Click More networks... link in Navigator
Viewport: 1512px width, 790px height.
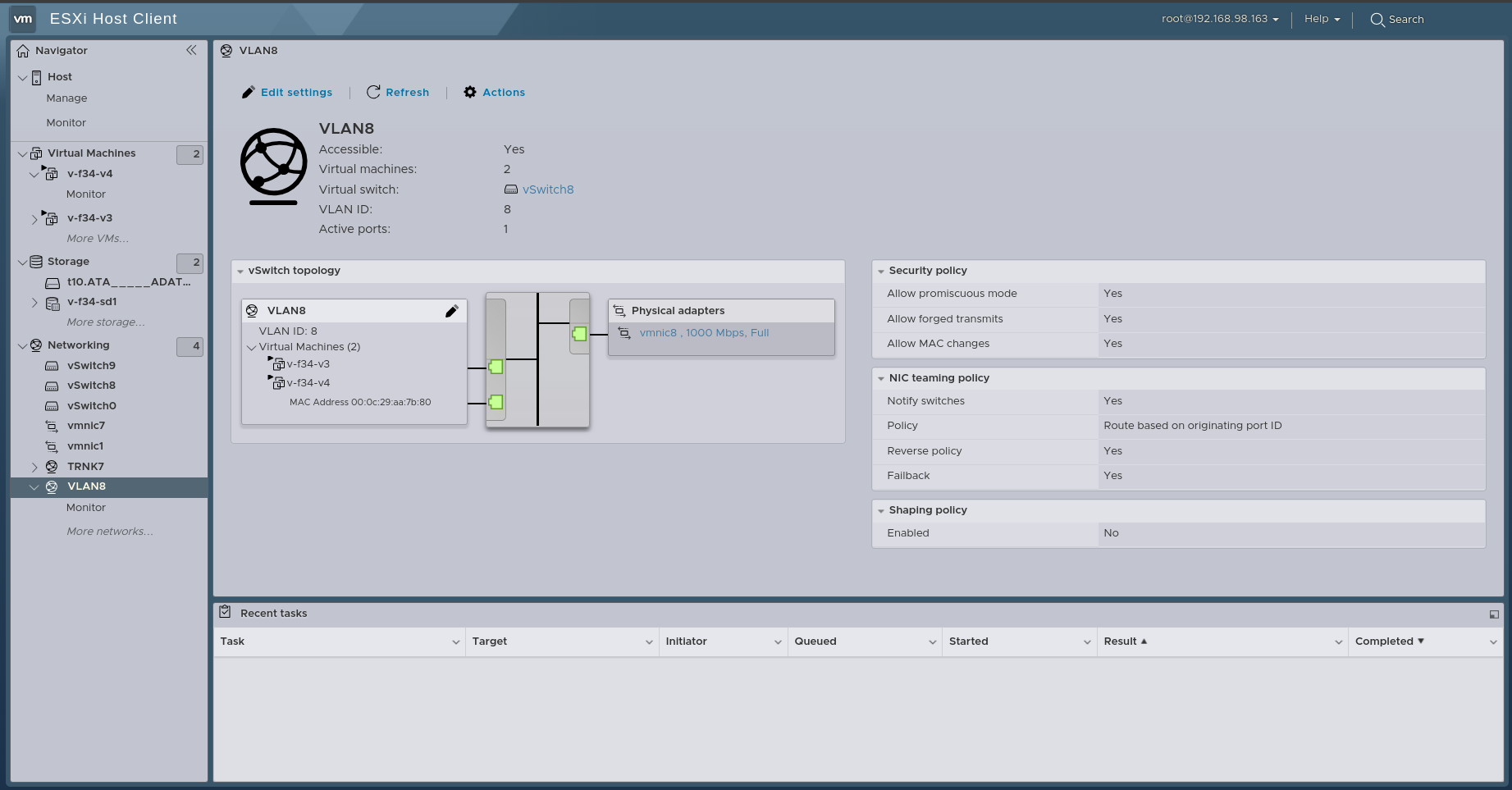point(110,532)
